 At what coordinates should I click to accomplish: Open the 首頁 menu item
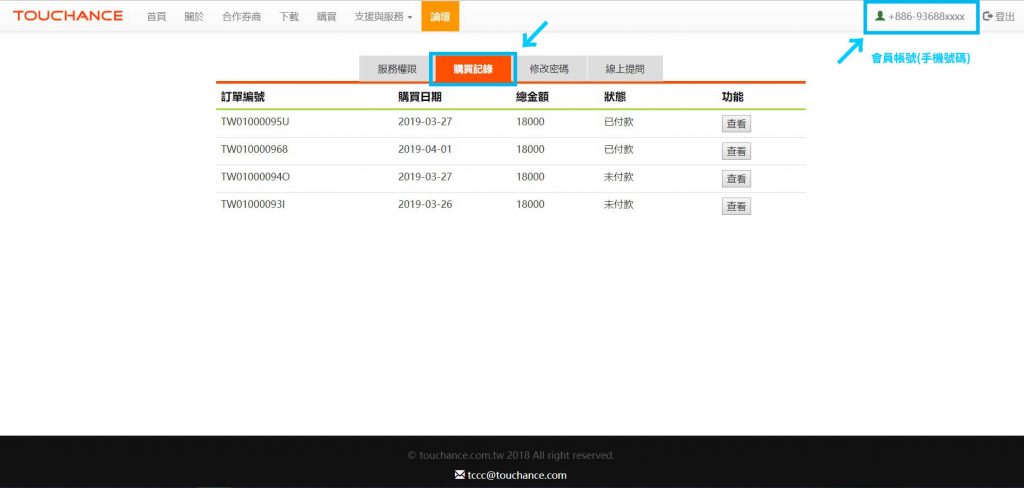tap(156, 16)
